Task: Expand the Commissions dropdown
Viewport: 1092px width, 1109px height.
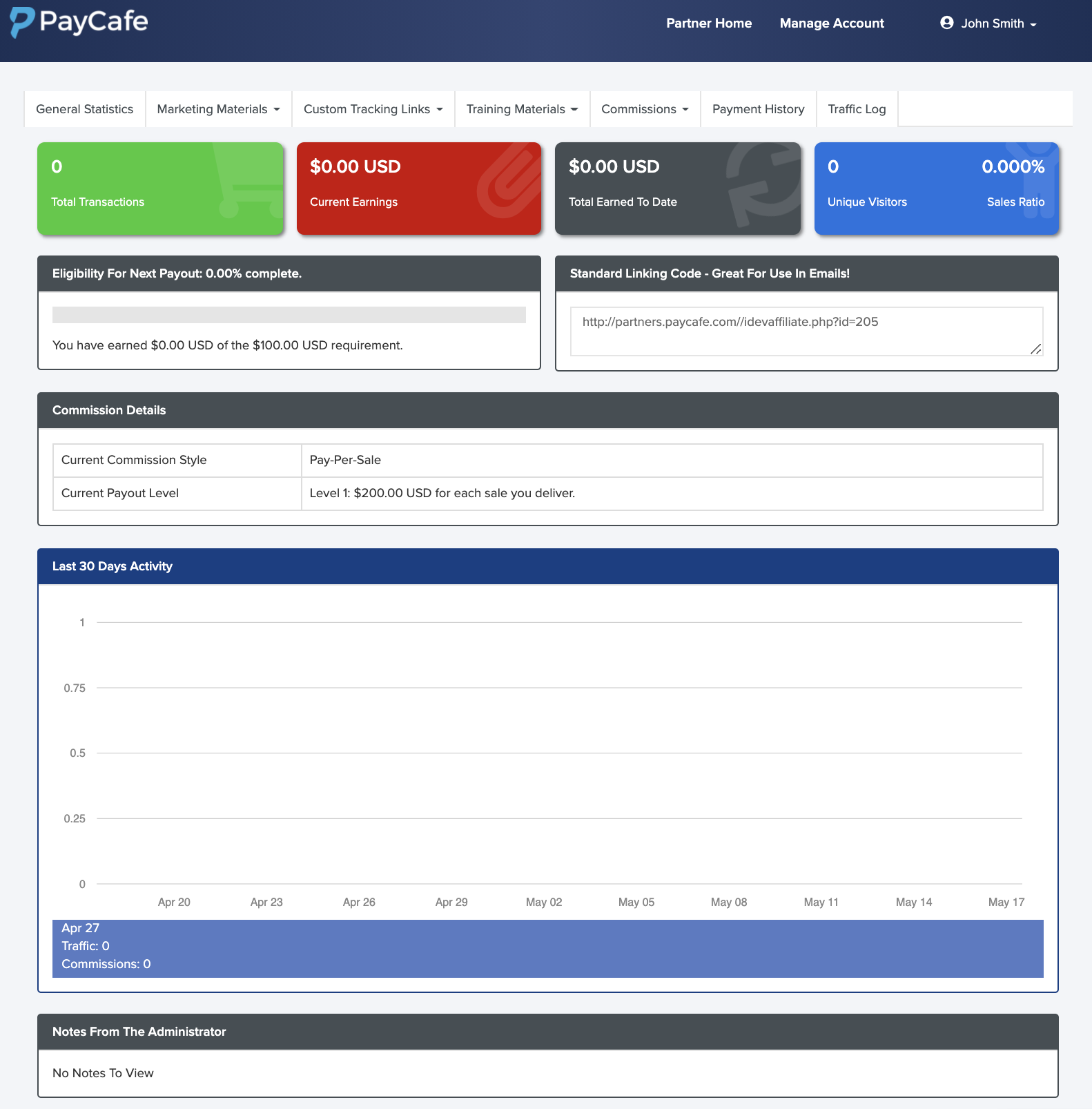Action: [645, 109]
